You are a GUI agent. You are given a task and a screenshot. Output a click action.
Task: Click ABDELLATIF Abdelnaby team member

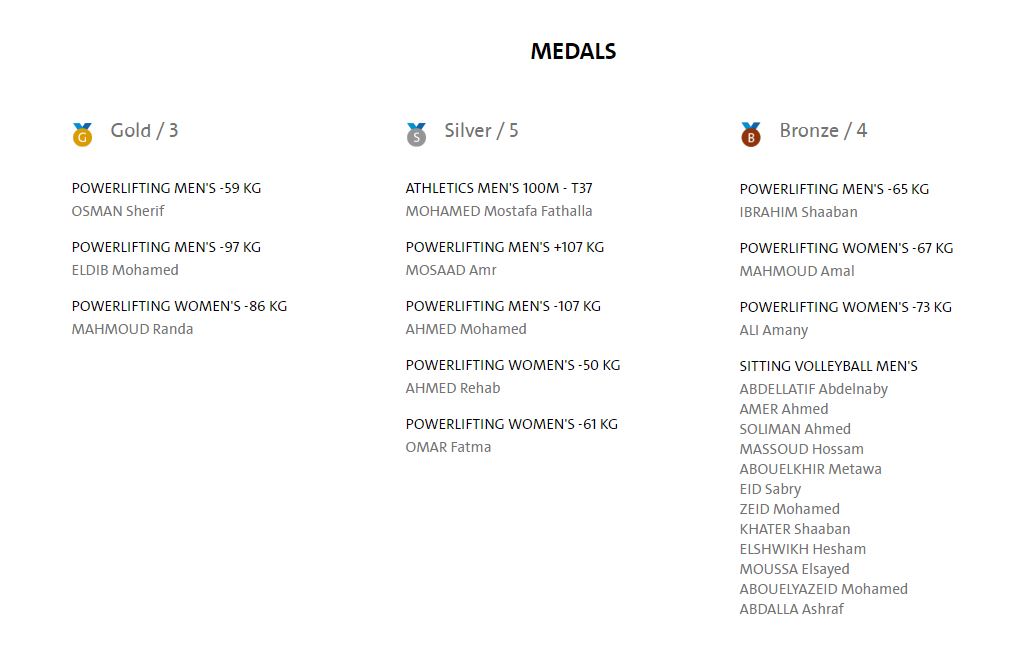pyautogui.click(x=813, y=389)
